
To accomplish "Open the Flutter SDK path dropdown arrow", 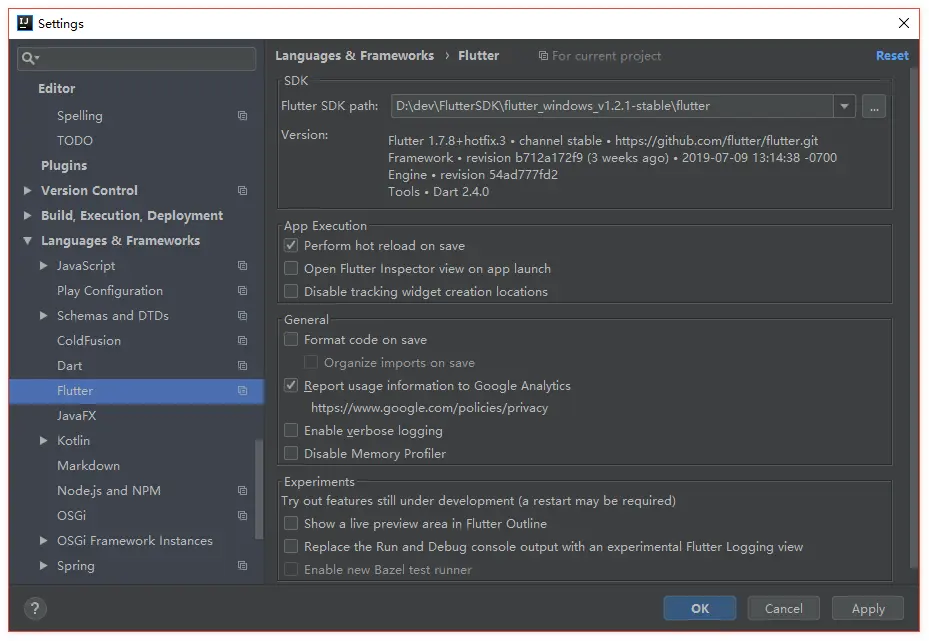I will 844,106.
